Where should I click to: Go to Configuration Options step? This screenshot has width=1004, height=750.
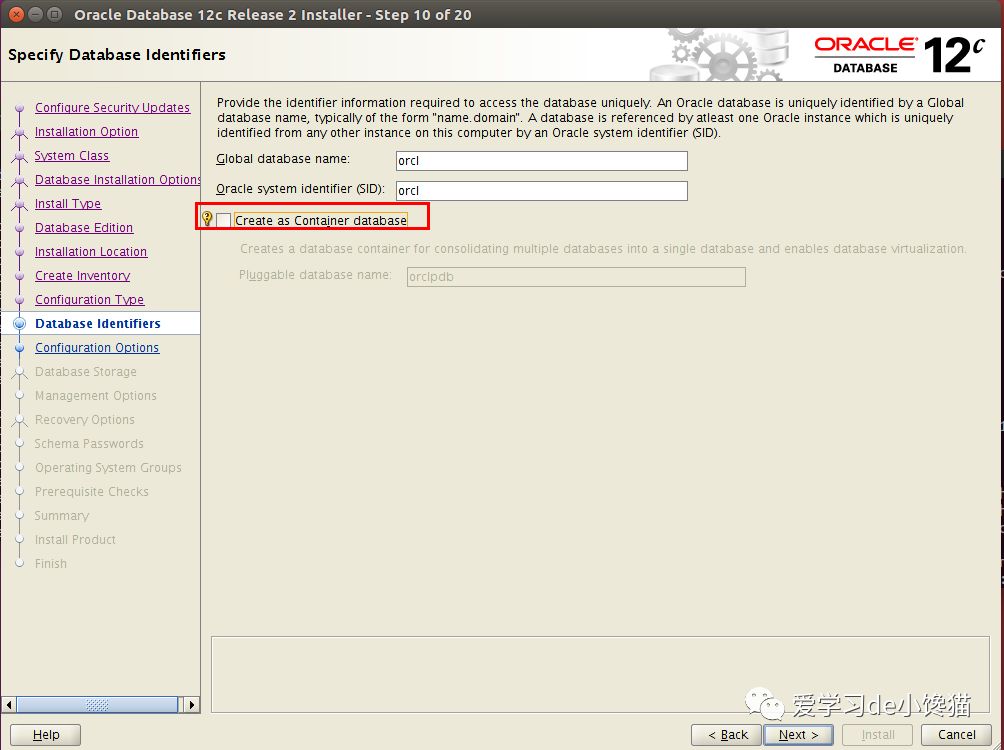pos(97,348)
